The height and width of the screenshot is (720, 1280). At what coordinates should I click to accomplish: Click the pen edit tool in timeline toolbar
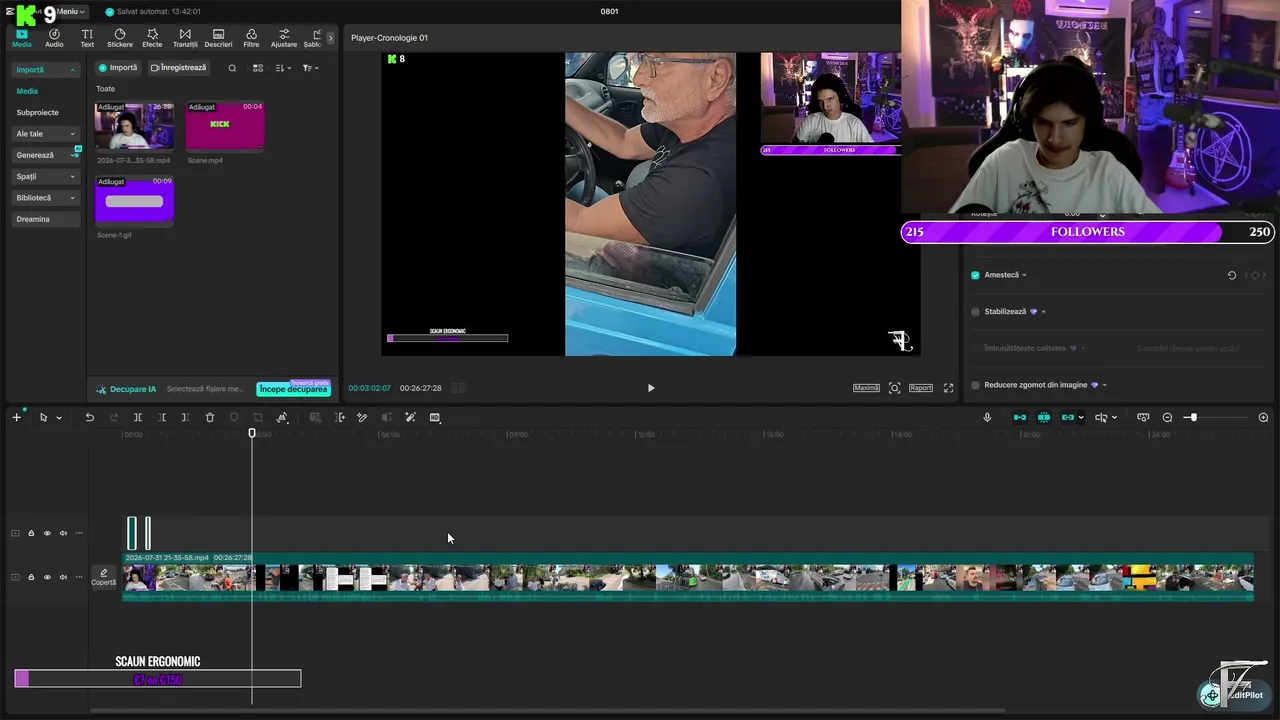362,417
